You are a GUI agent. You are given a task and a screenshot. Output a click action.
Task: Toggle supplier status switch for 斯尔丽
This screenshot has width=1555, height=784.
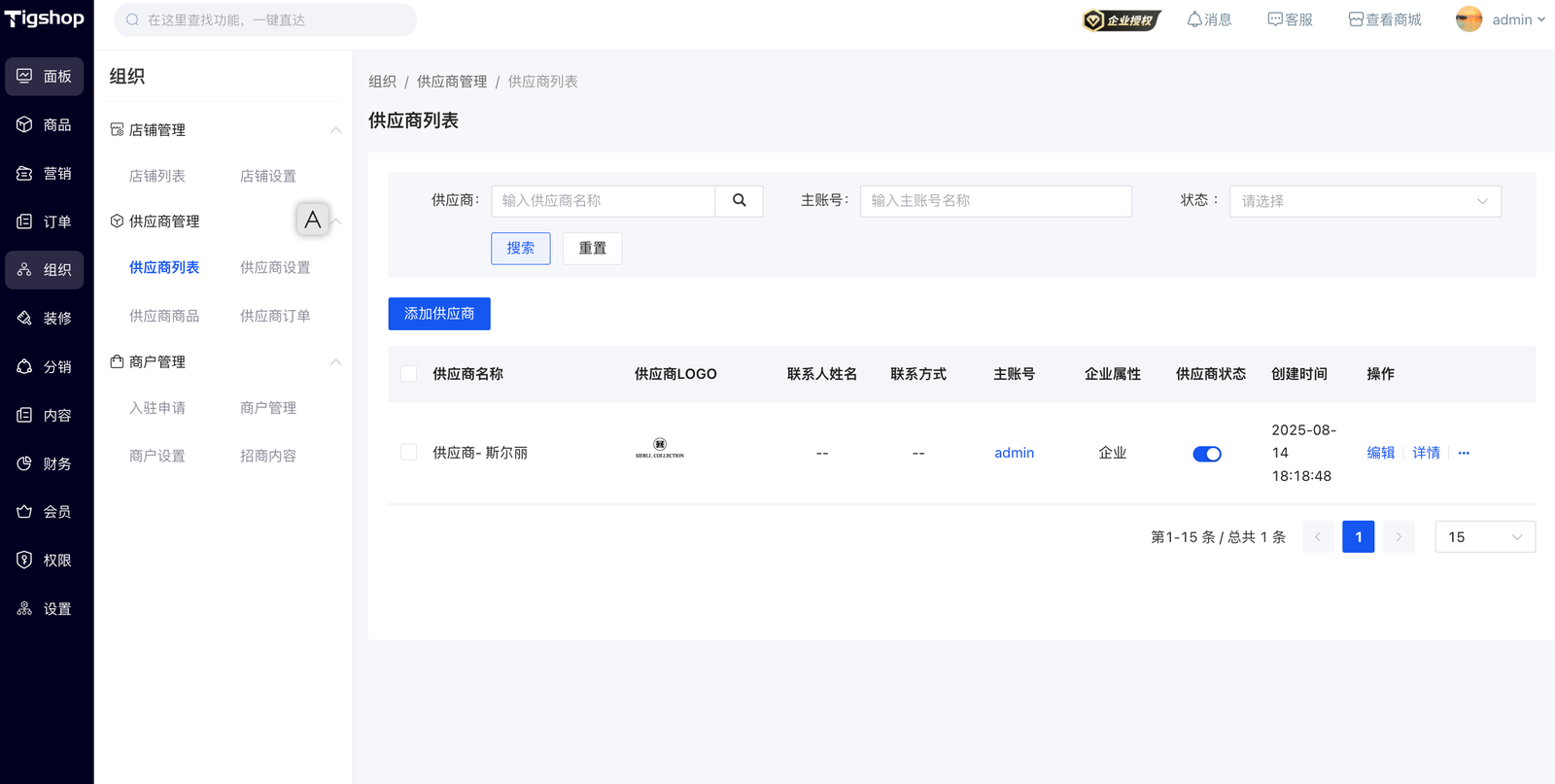1206,454
